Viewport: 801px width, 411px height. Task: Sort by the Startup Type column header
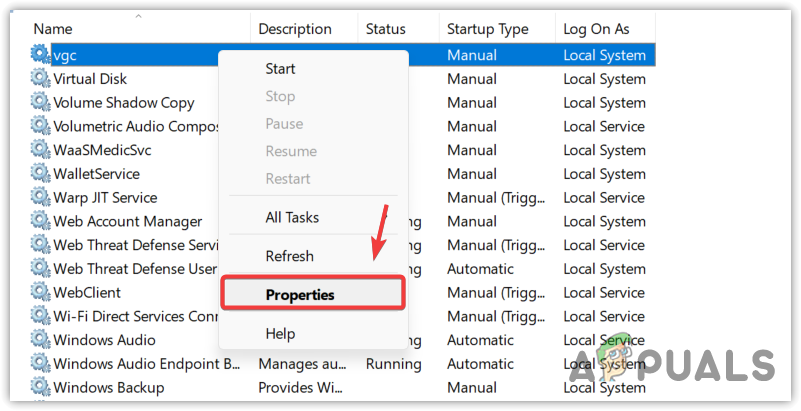pos(487,29)
